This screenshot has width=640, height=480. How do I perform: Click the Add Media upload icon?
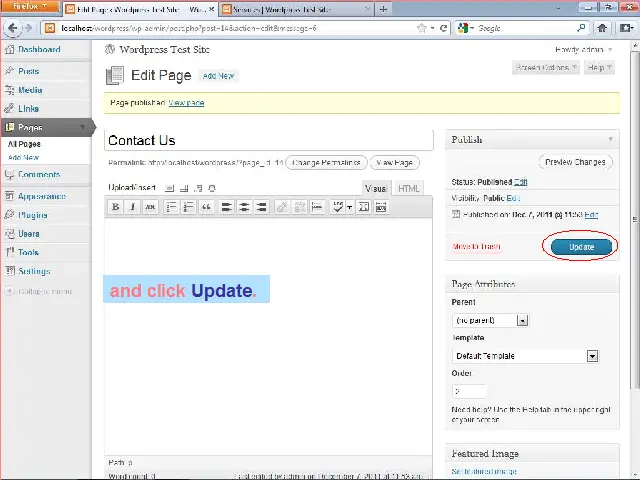[212, 188]
